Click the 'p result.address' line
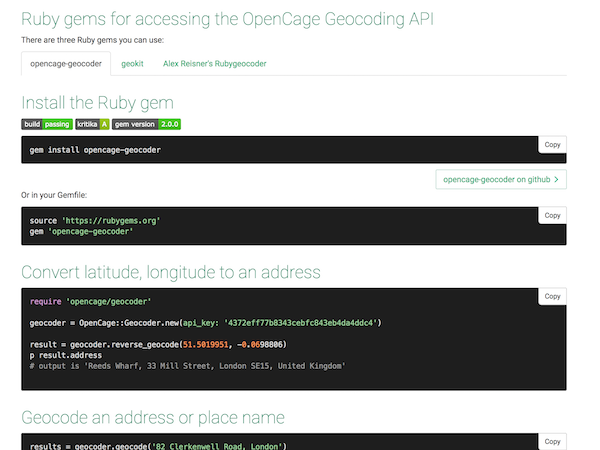The width and height of the screenshot is (600, 450). 66,355
